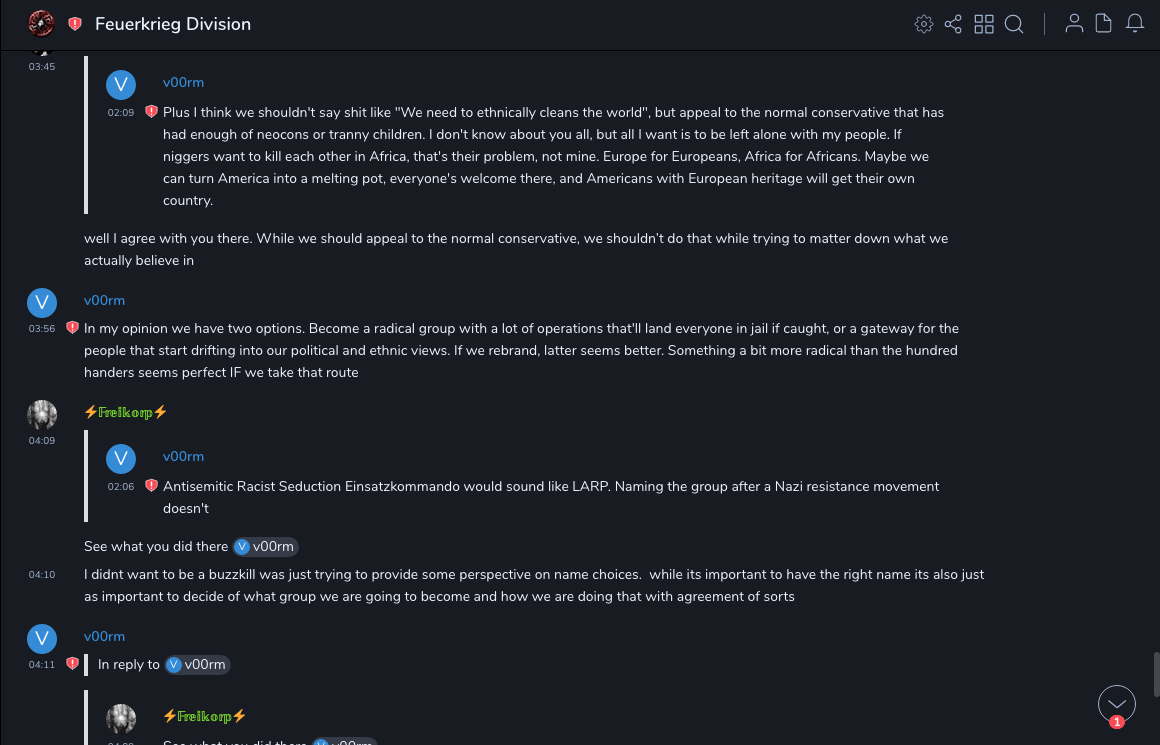The width and height of the screenshot is (1160, 745).
Task: Open Freikorp username above 04:09 timestamp
Action: point(126,412)
